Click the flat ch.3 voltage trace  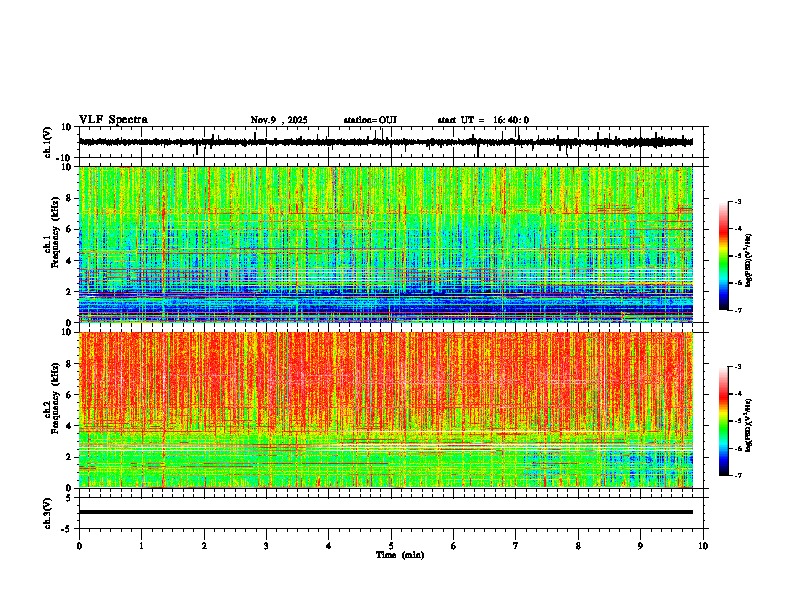(386, 512)
